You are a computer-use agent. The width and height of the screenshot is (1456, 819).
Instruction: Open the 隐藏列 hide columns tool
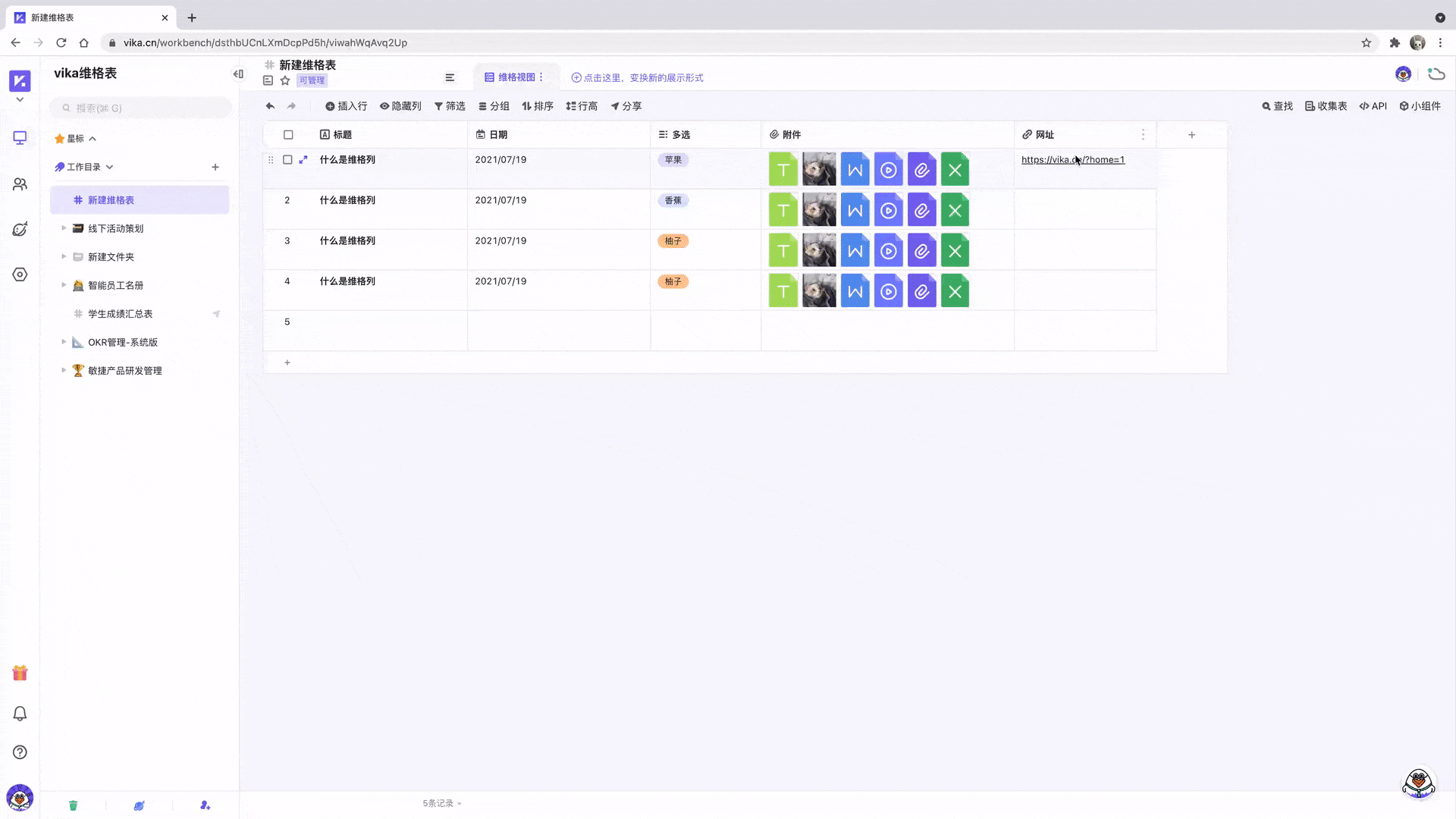coord(400,106)
